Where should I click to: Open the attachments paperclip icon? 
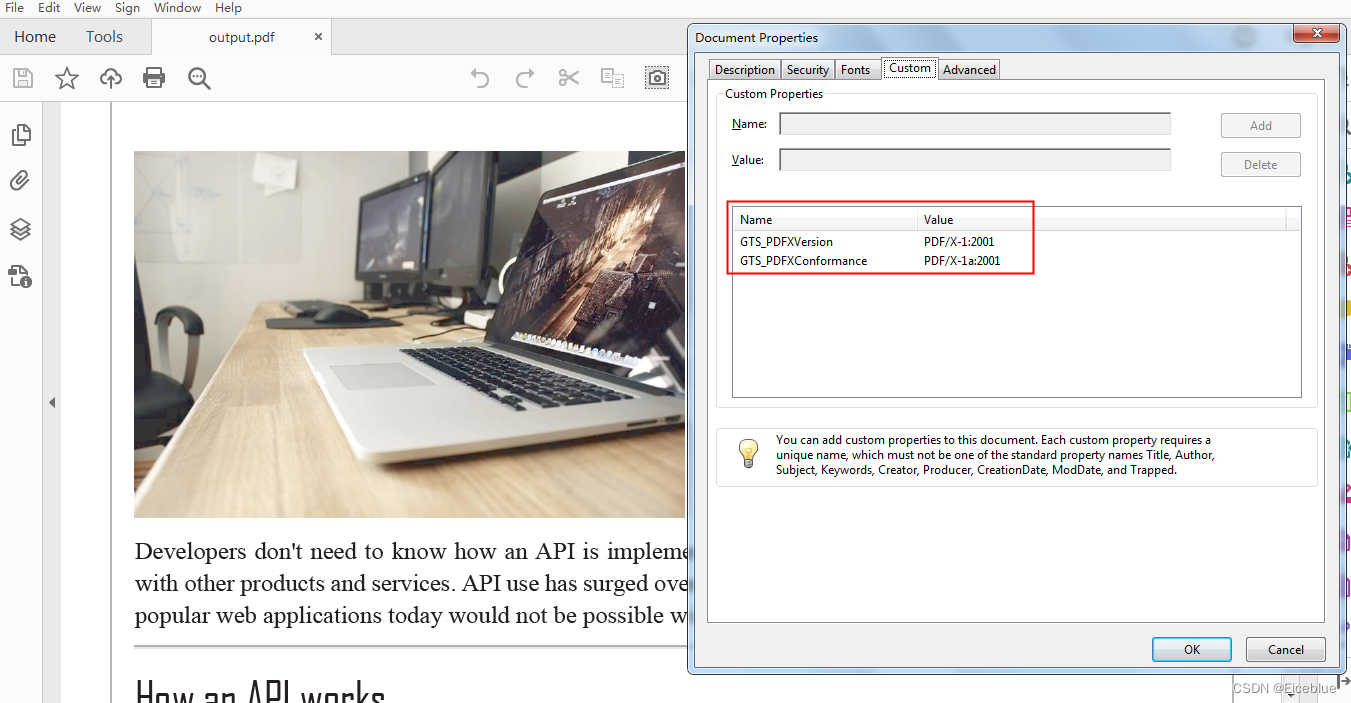[20, 181]
